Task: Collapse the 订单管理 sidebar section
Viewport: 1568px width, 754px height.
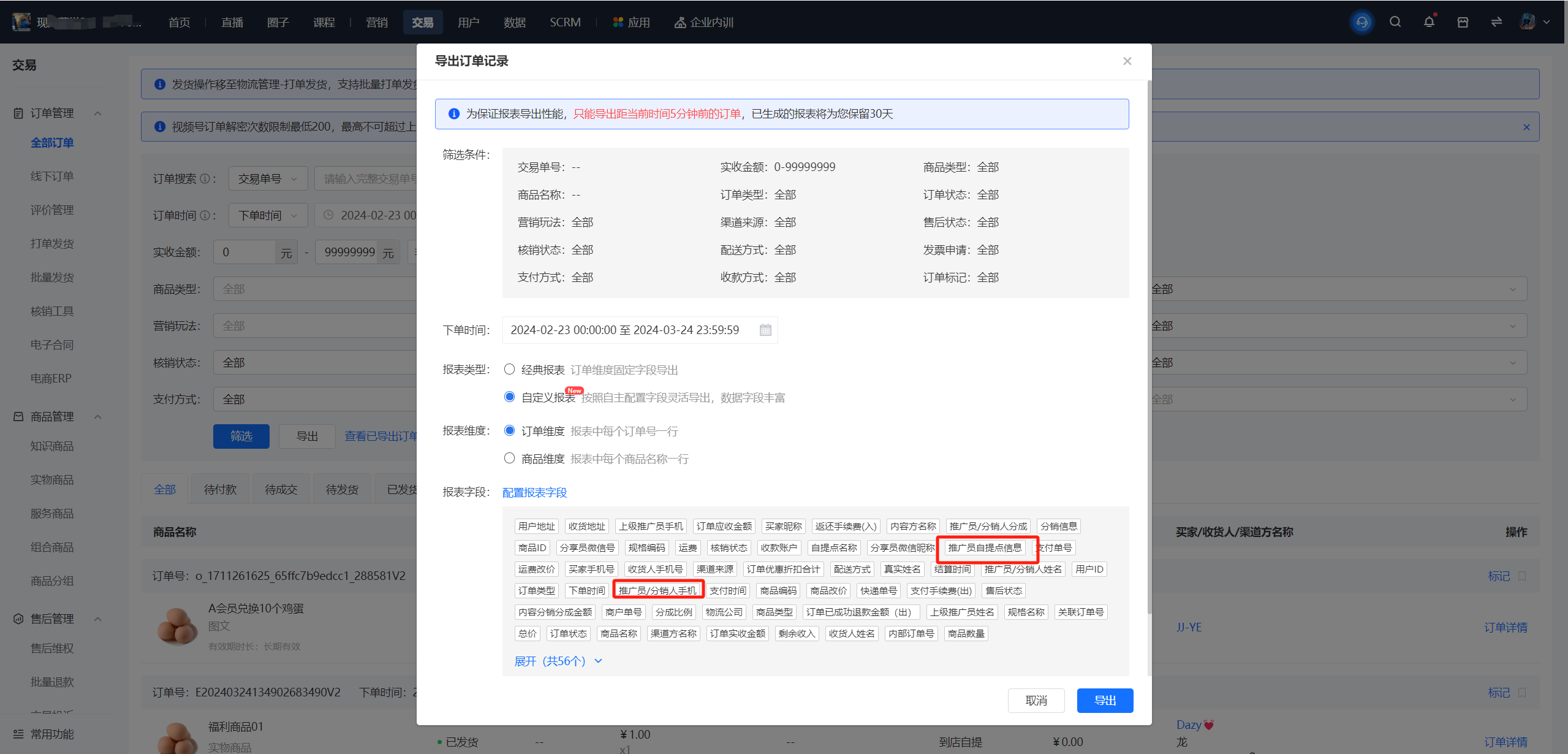Action: [98, 113]
